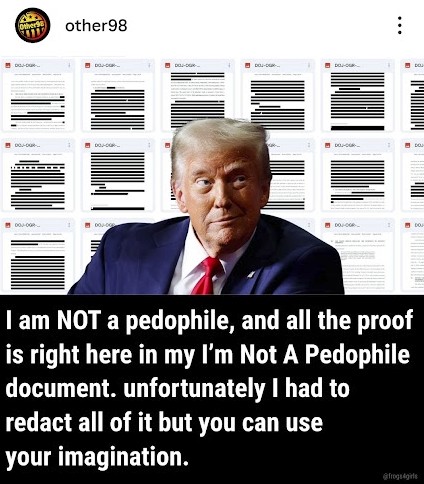
Task: Open kebab menu of second middle-row DOJ-OGR document
Action: (x=149, y=145)
